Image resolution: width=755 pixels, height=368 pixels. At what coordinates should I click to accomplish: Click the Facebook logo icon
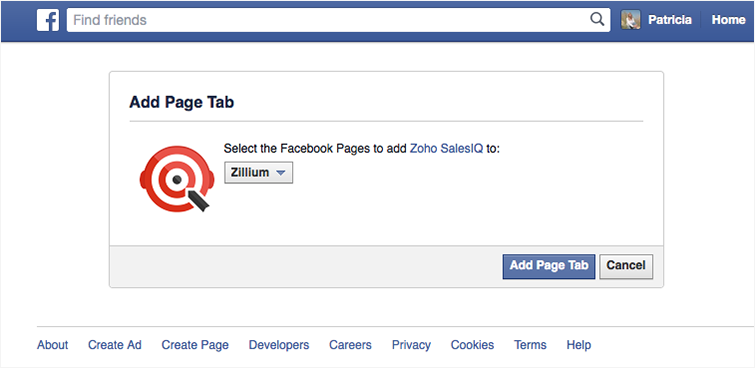pos(48,20)
